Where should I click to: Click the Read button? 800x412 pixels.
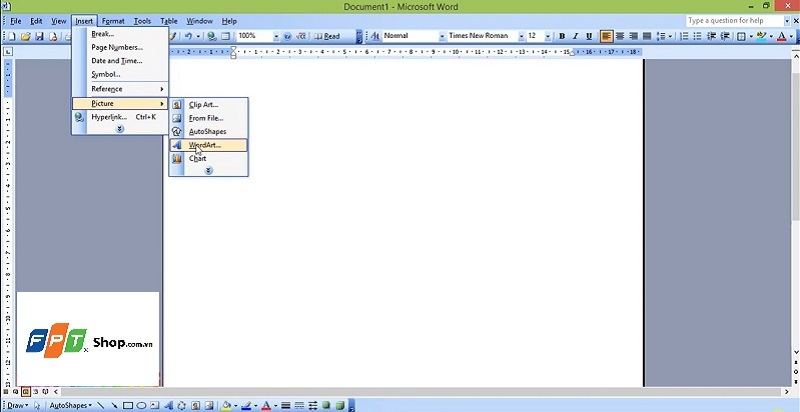(327, 36)
